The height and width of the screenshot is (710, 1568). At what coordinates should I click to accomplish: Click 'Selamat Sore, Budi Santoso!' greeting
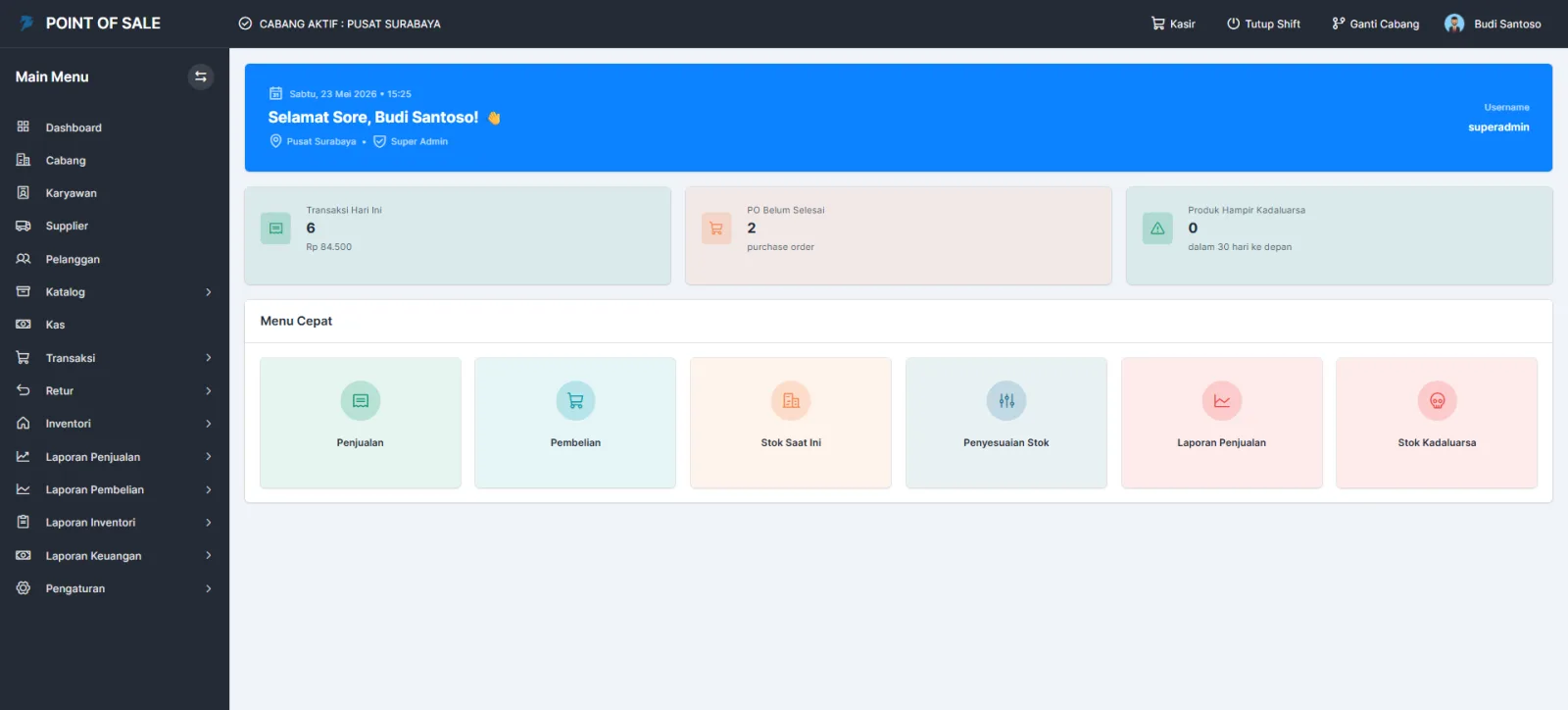pyautogui.click(x=373, y=117)
